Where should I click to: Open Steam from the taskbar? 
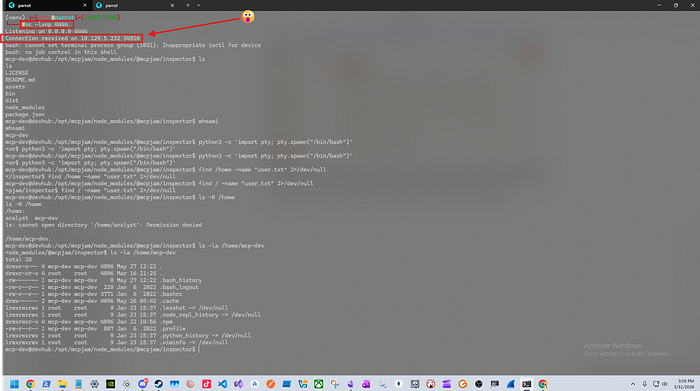[158, 384]
